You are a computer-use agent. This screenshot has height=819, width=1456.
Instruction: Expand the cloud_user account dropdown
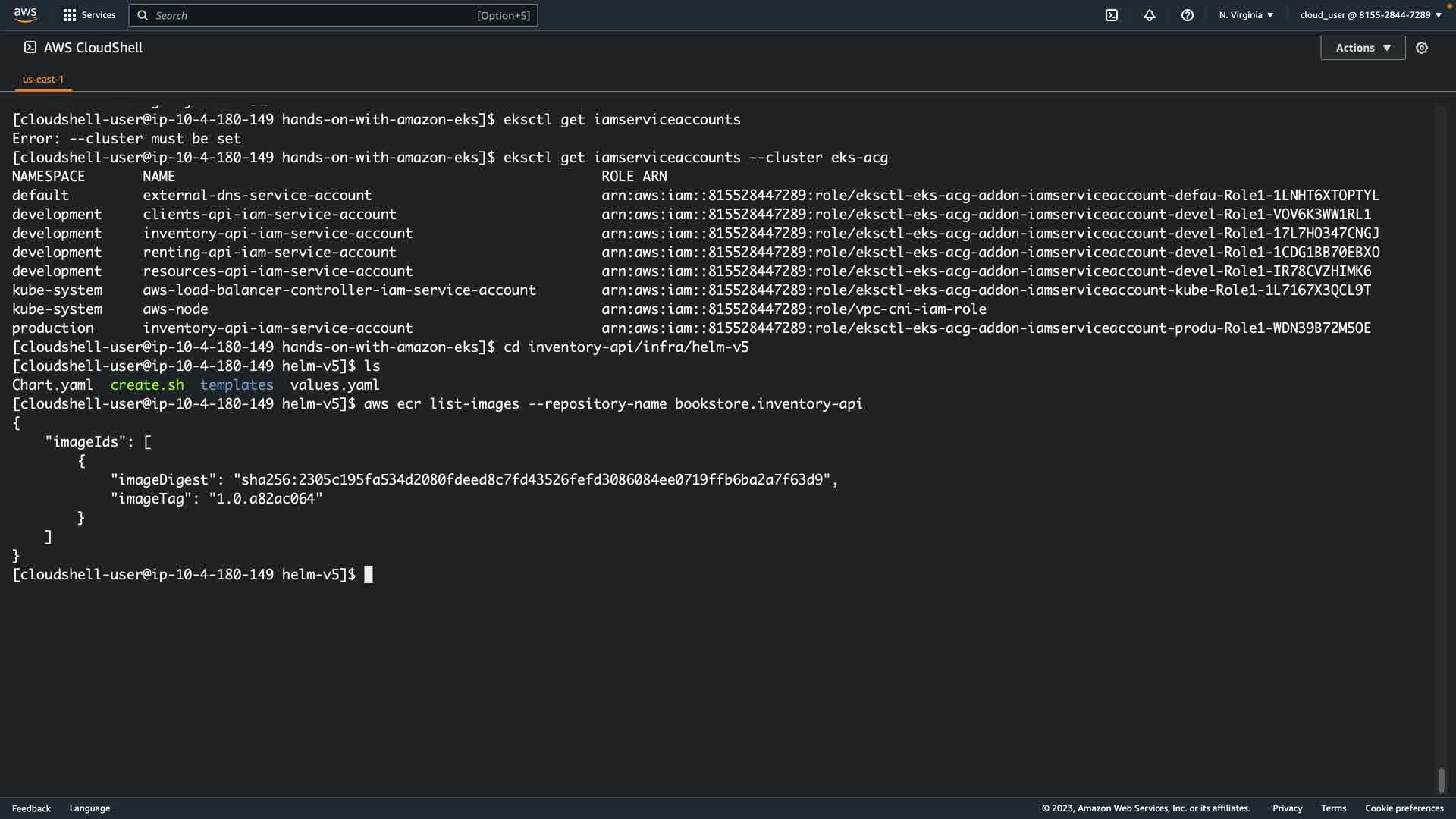[x=1370, y=15]
